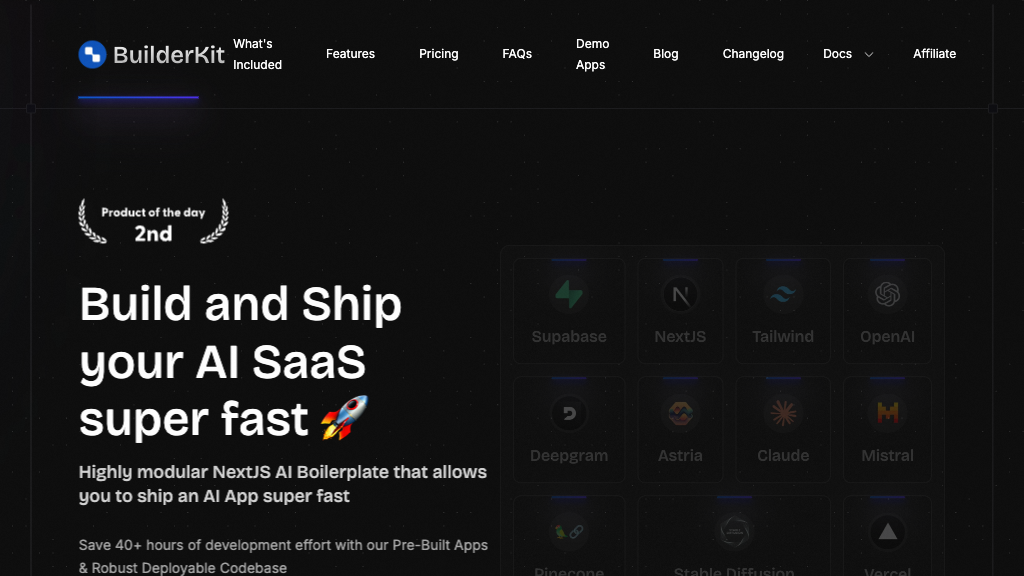Screen dimensions: 1024x576
Task: Open the Docs menu
Action: point(837,54)
